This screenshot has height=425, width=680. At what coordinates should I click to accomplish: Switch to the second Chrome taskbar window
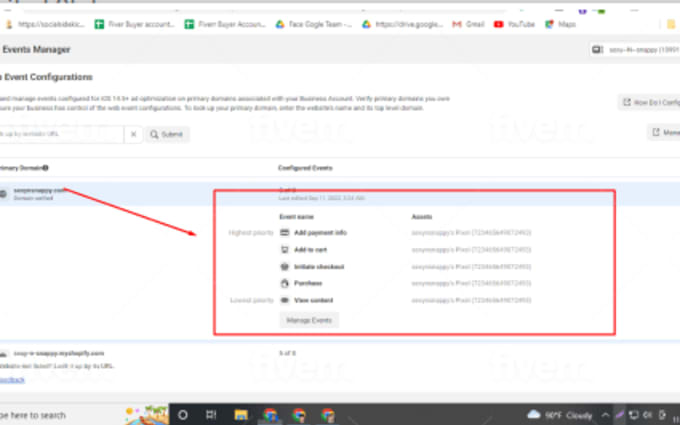click(x=299, y=415)
